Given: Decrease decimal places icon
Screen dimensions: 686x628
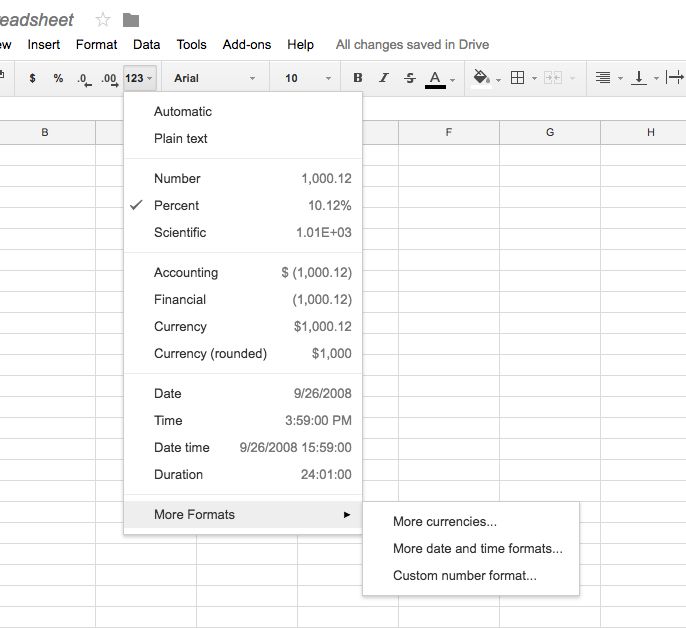Looking at the screenshot, I should [x=84, y=79].
